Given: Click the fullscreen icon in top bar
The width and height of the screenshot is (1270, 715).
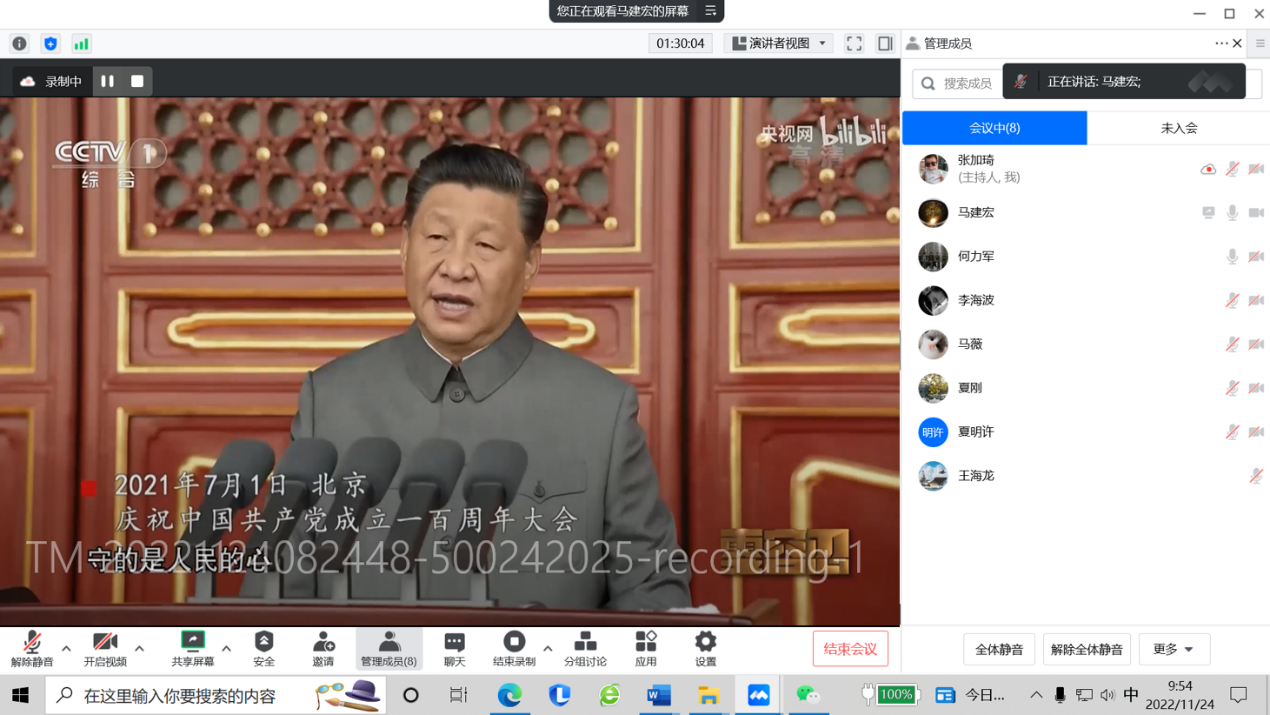Looking at the screenshot, I should coord(854,44).
